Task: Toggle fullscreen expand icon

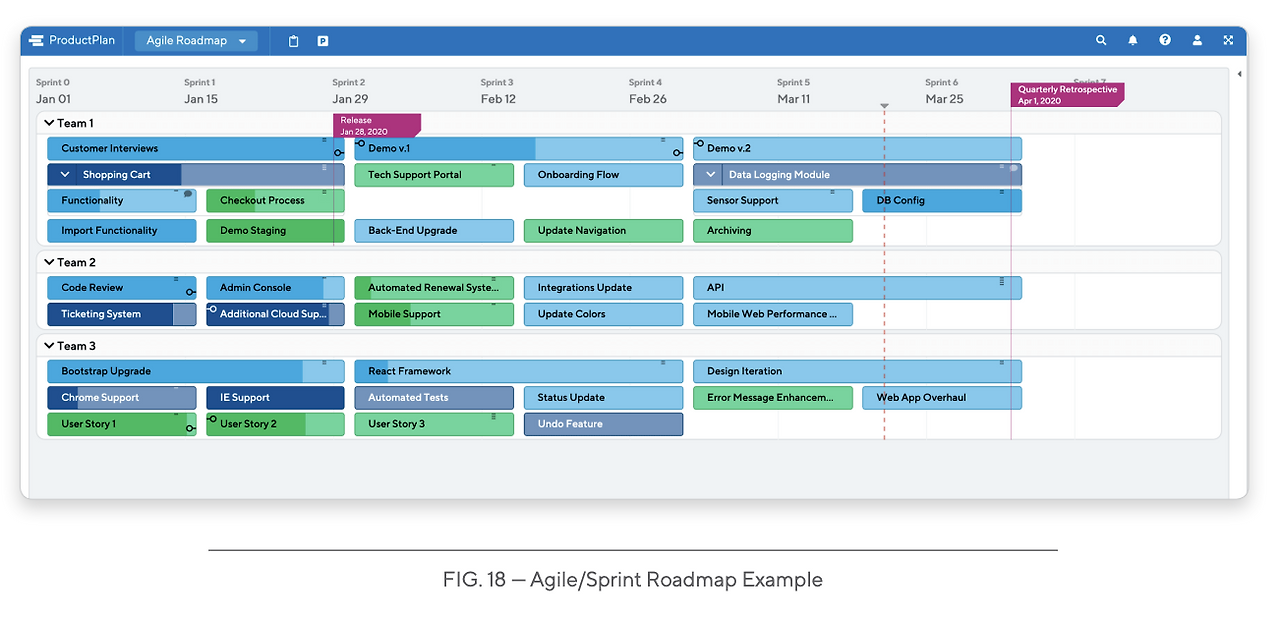Action: point(1228,41)
